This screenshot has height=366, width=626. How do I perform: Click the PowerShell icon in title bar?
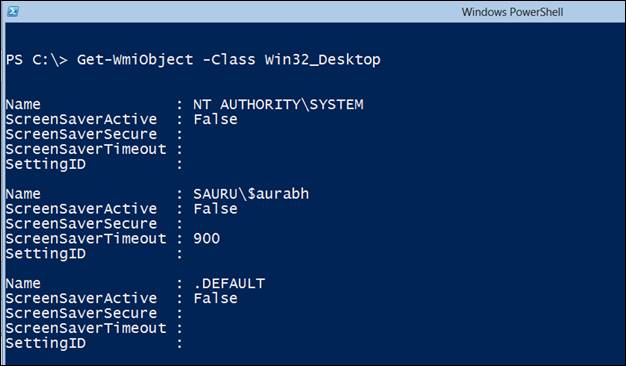pyautogui.click(x=13, y=11)
